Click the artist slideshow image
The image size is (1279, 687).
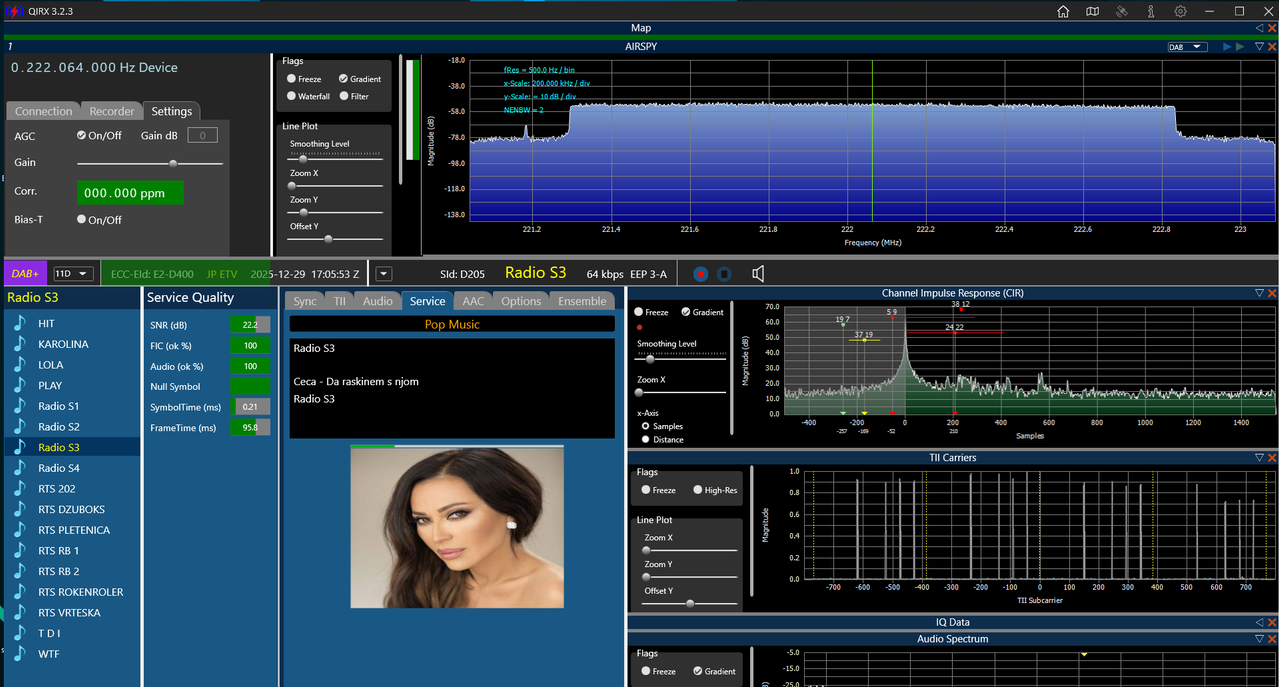pyautogui.click(x=457, y=527)
